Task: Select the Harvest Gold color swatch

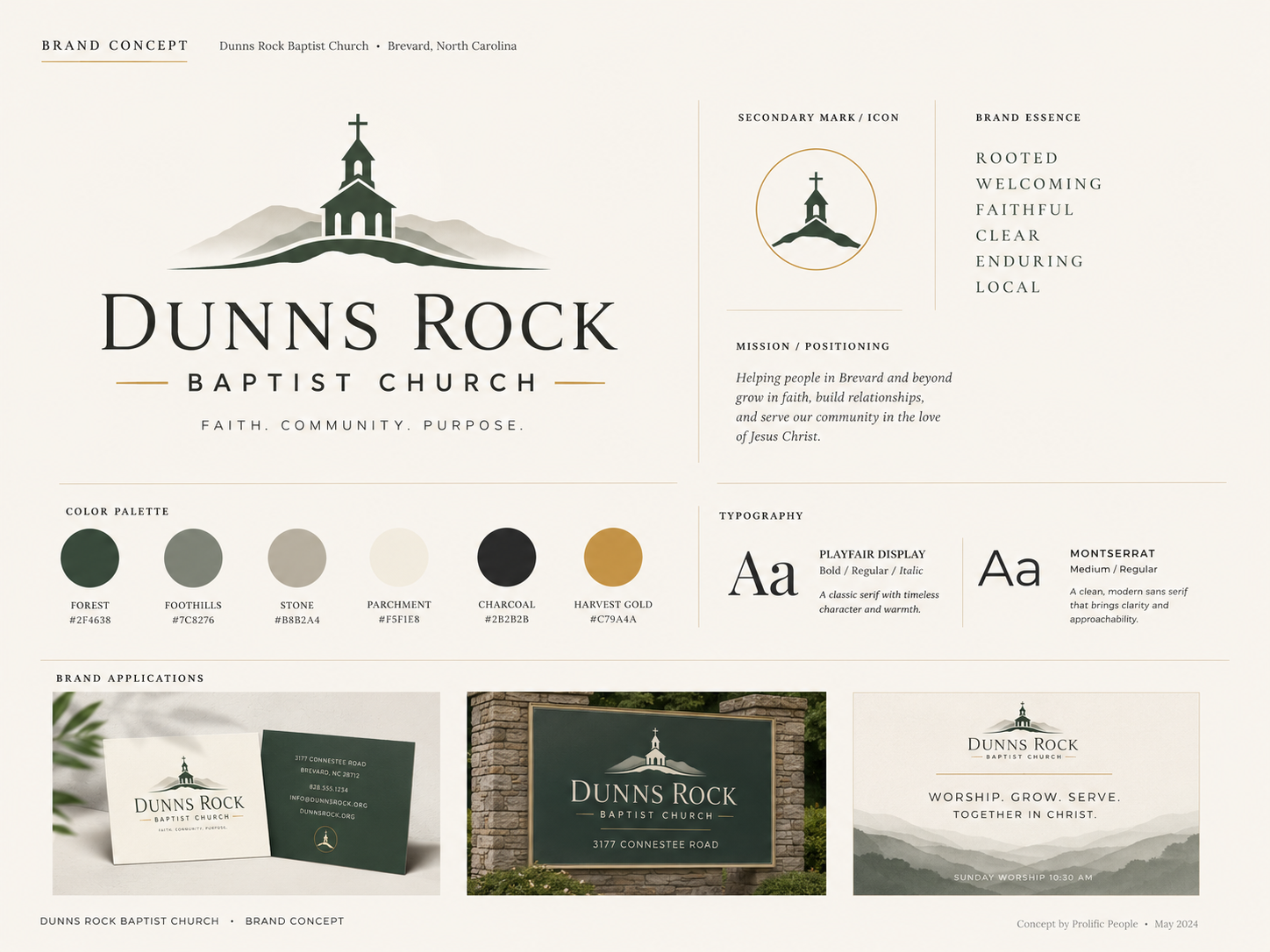Action: pyautogui.click(x=613, y=558)
